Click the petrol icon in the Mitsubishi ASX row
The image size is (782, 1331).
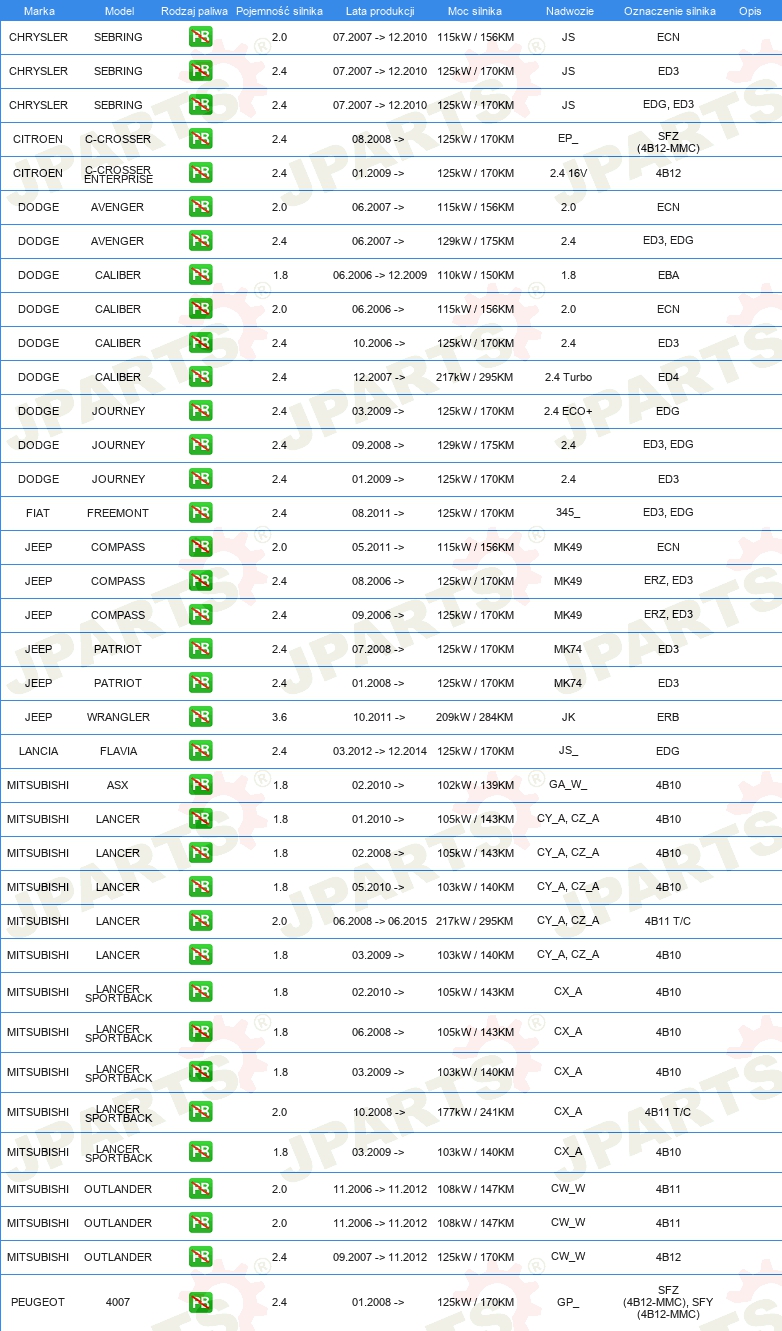coord(201,785)
